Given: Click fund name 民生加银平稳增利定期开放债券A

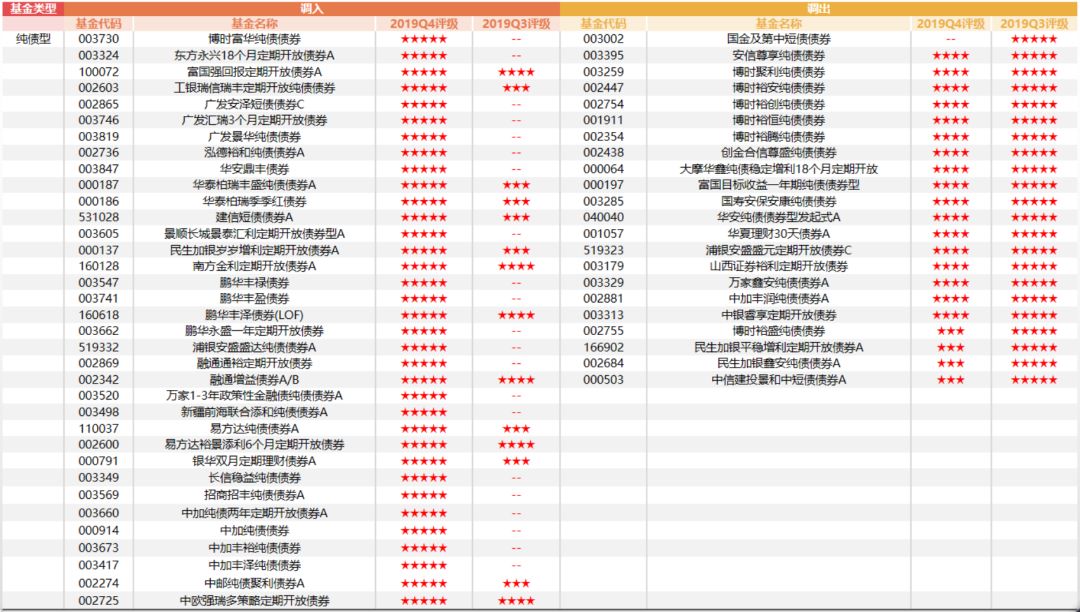Looking at the screenshot, I should 779,348.
